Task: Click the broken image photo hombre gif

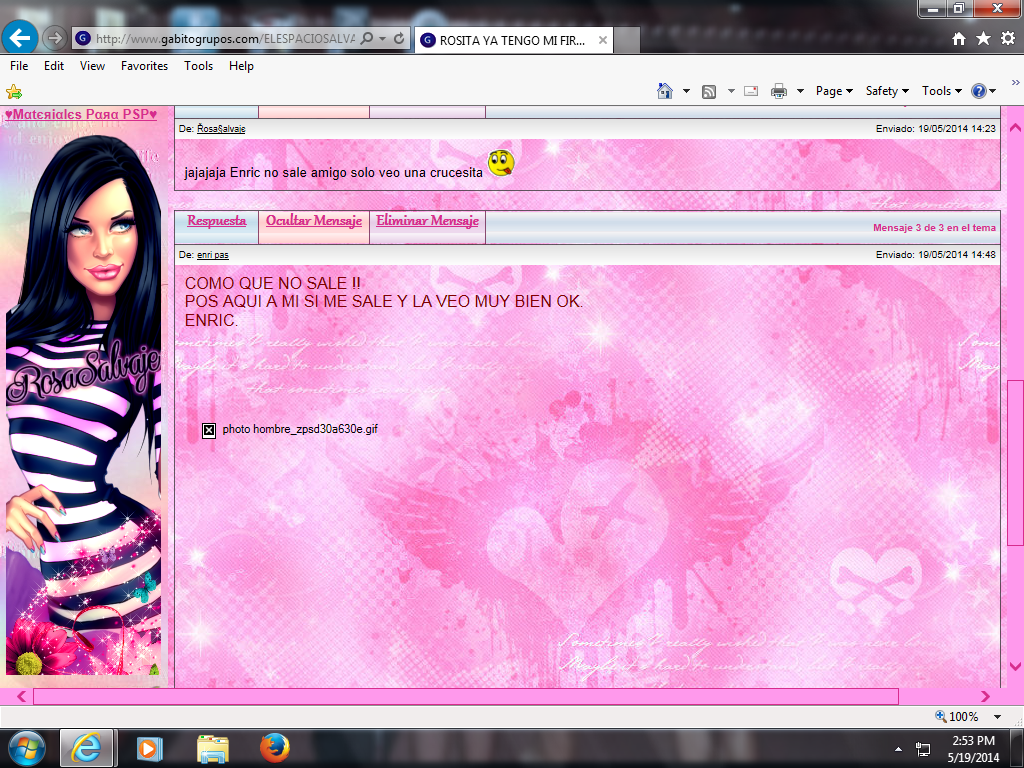Action: [209, 430]
